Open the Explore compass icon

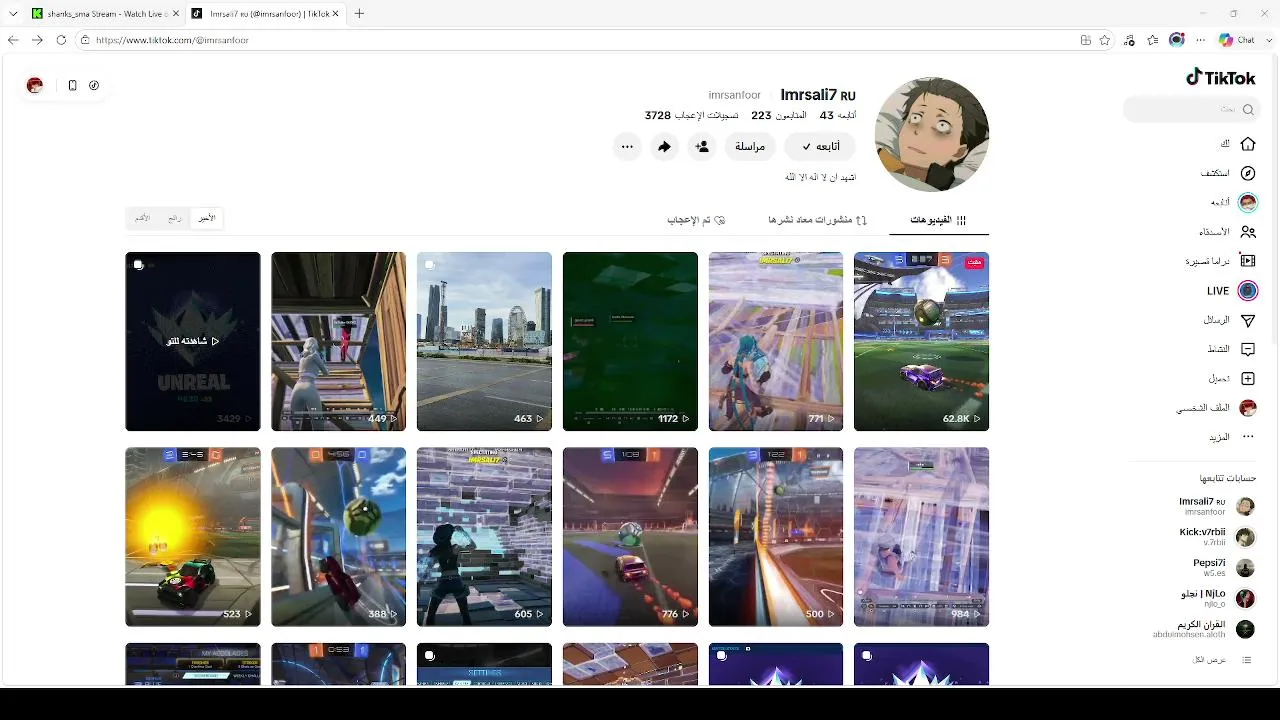1247,173
